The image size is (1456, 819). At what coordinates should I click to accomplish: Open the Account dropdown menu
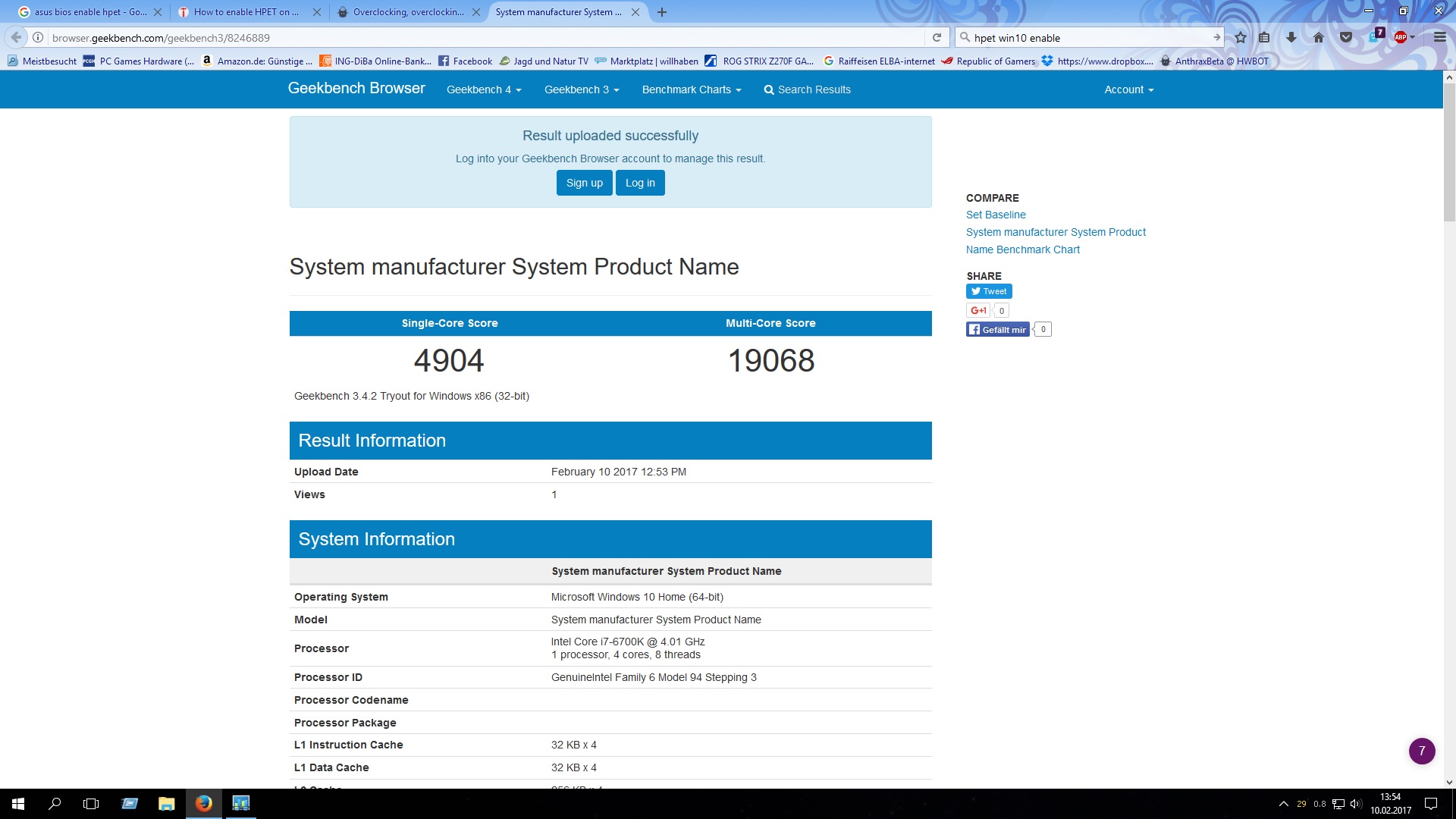click(x=1128, y=89)
